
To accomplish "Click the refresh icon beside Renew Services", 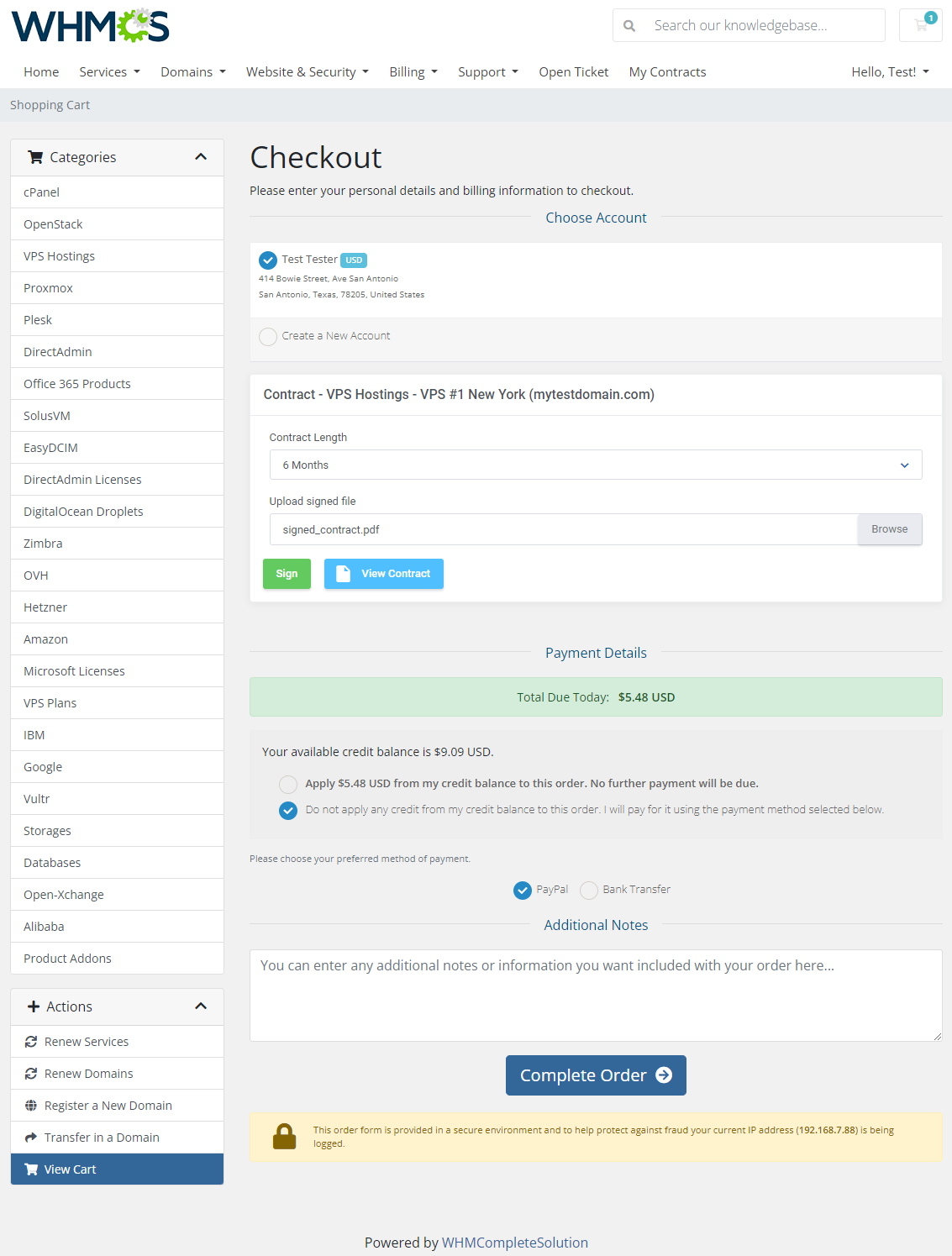I will click(31, 1041).
